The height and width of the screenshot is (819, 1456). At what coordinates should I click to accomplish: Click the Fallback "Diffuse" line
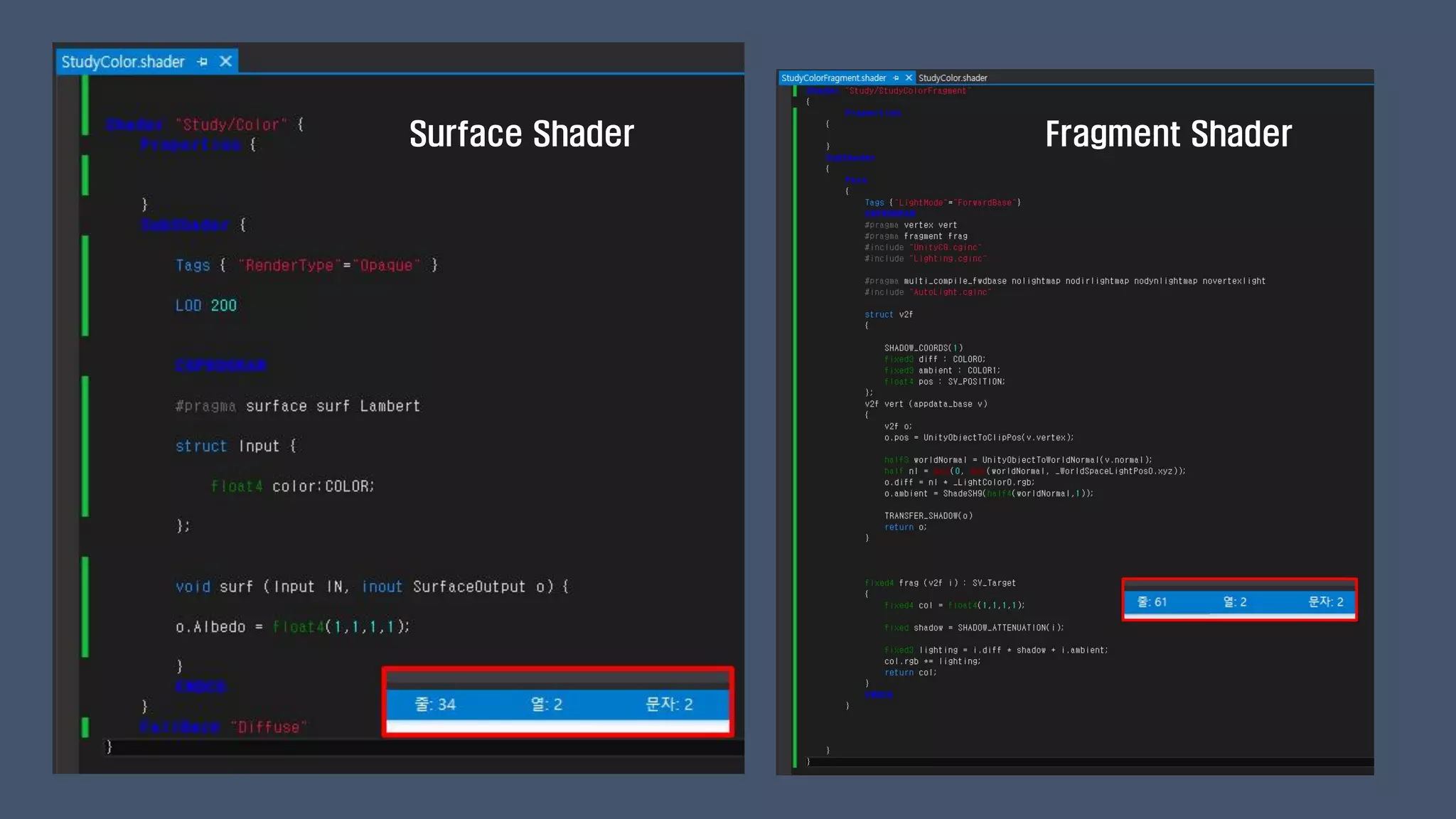click(x=223, y=727)
